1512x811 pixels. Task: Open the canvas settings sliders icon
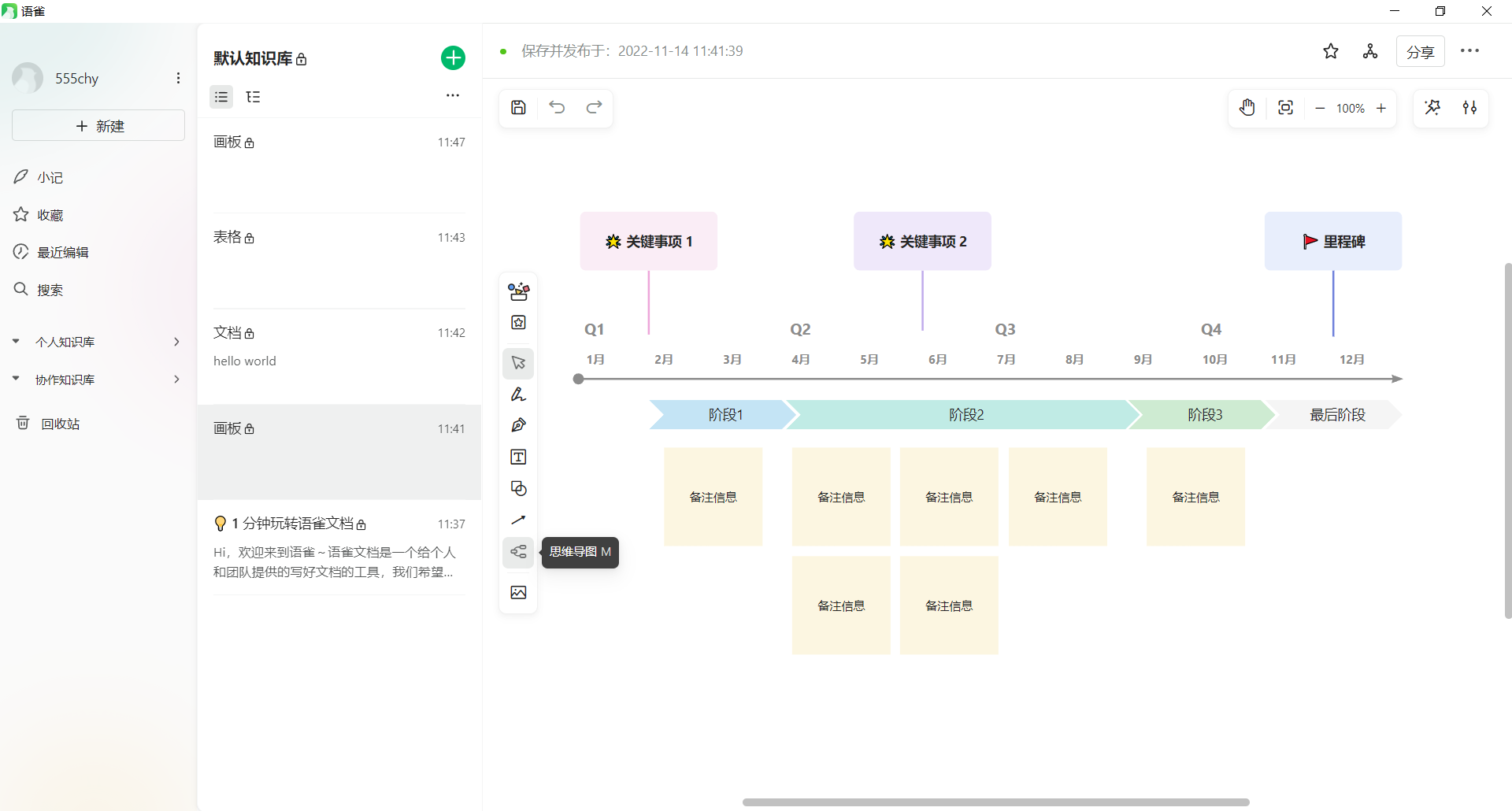coord(1470,108)
